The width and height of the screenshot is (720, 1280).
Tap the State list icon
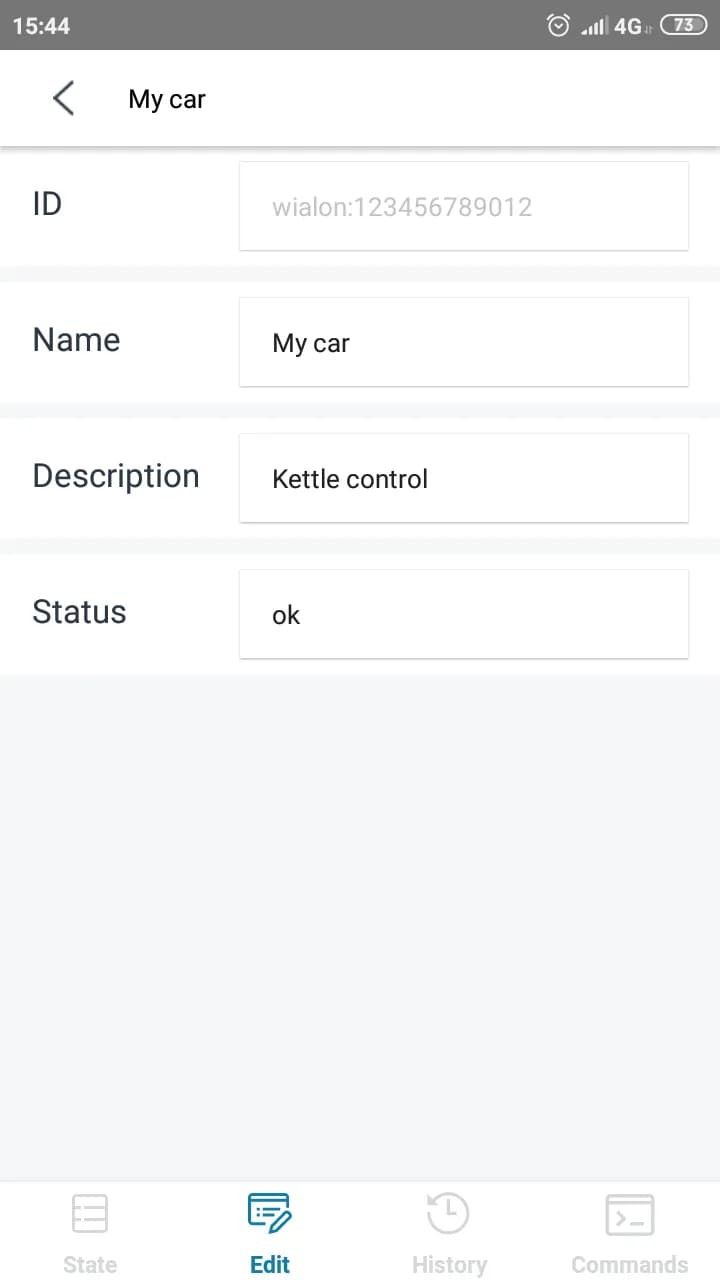point(90,1214)
